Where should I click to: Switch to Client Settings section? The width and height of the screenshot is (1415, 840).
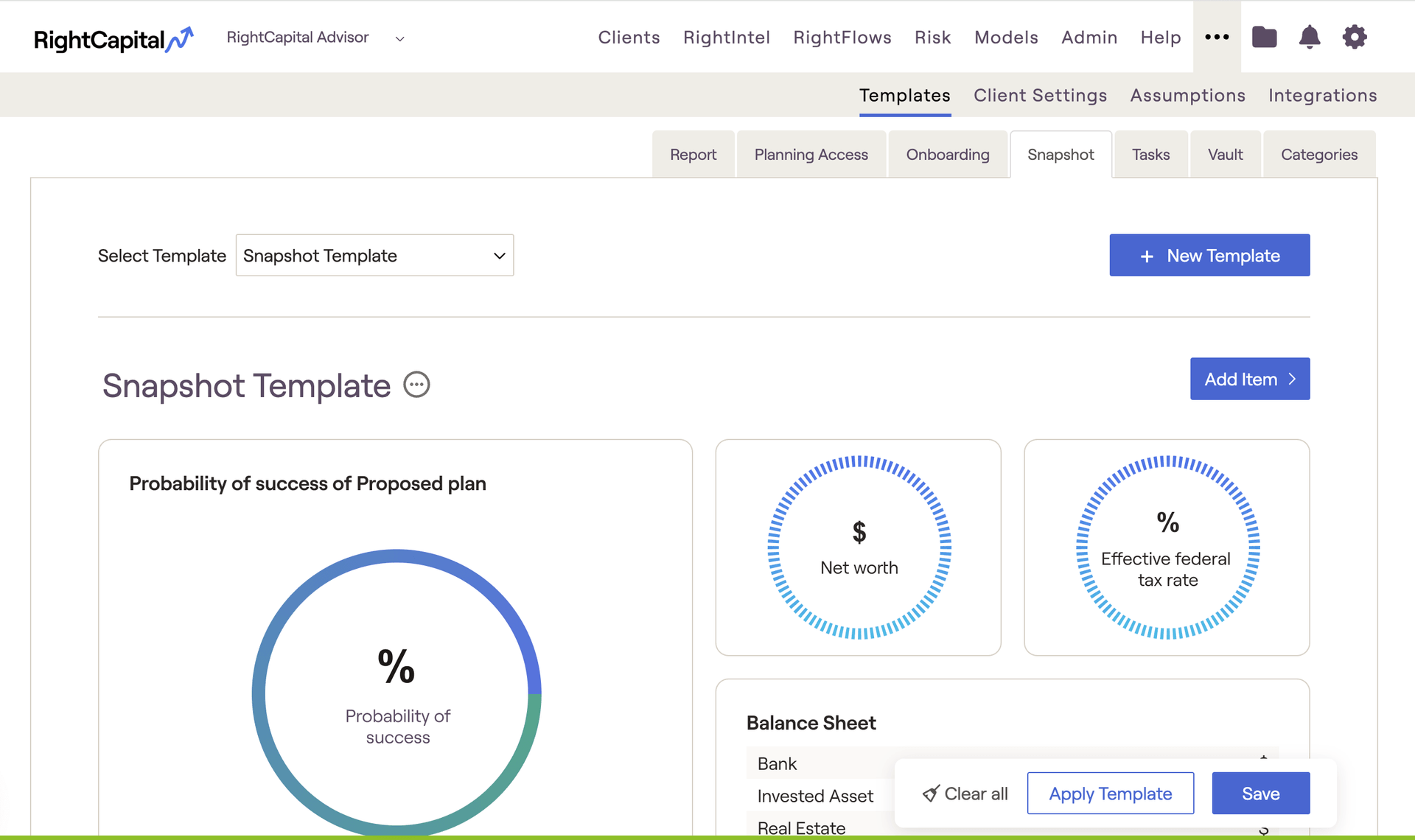pos(1040,95)
